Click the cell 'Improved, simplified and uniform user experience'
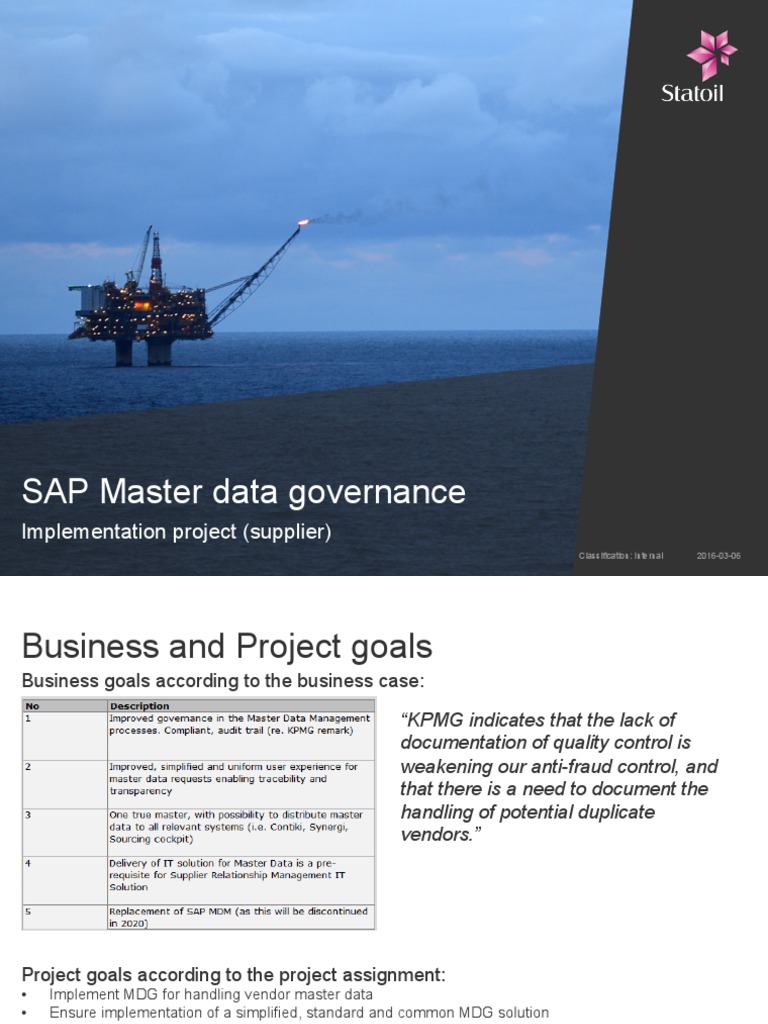Viewport: 768px width, 1024px height. pos(241,784)
